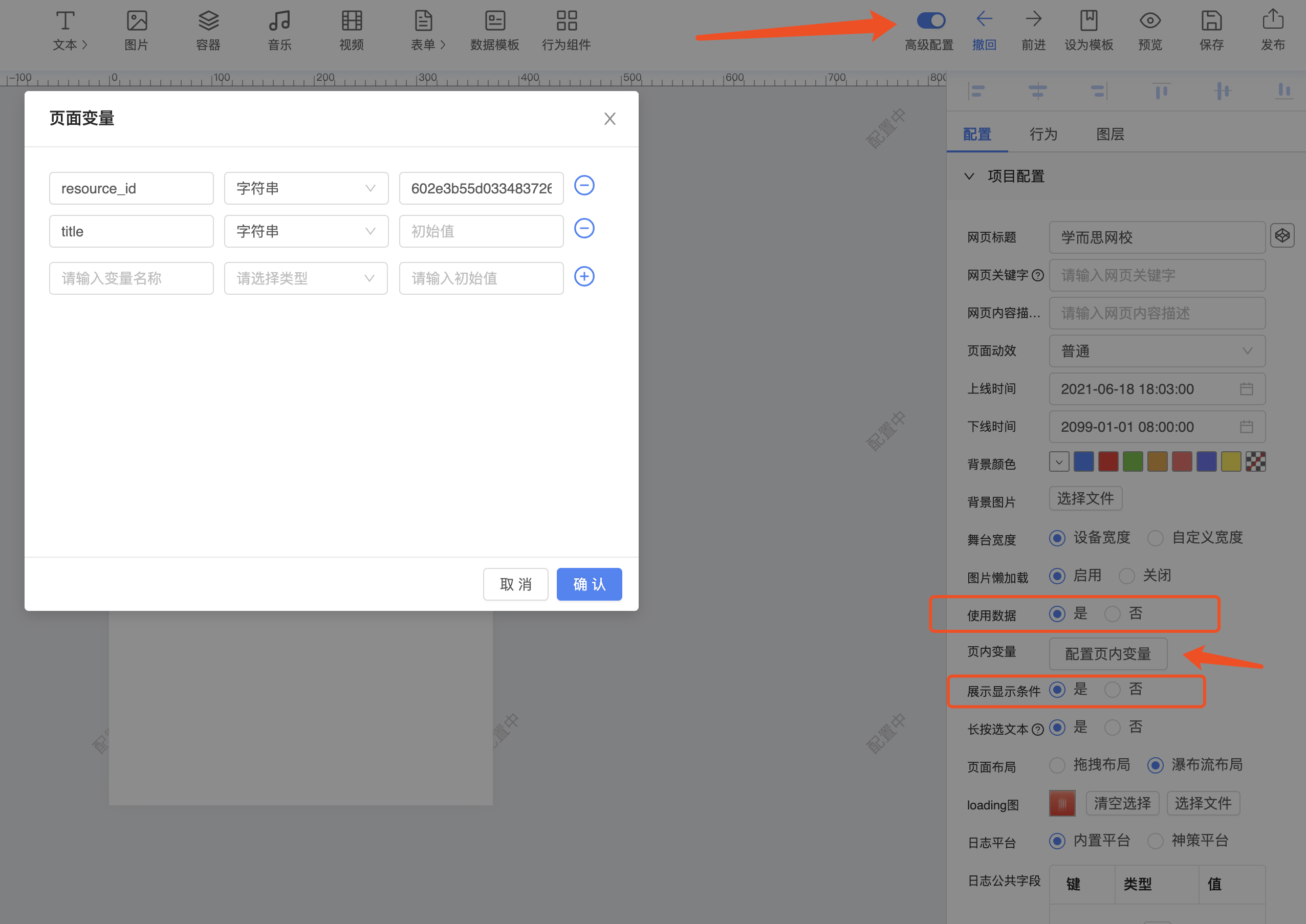Collapse the 项目配置 section

point(969,177)
